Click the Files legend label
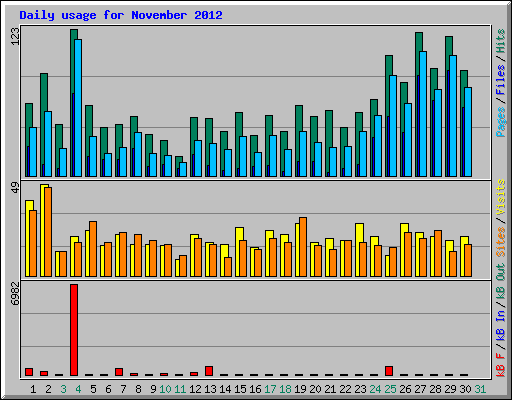 point(501,80)
